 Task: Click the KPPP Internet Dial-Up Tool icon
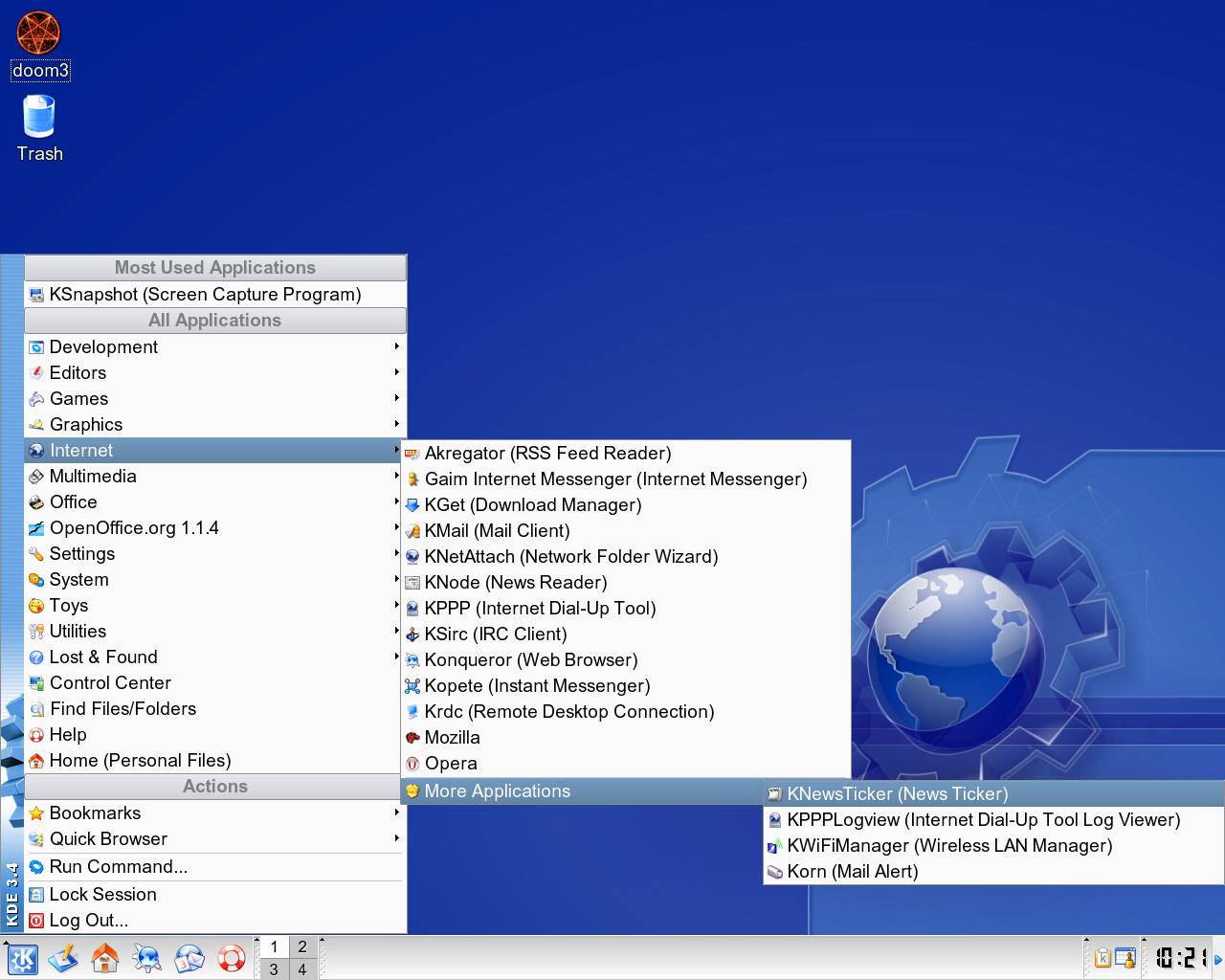click(412, 609)
